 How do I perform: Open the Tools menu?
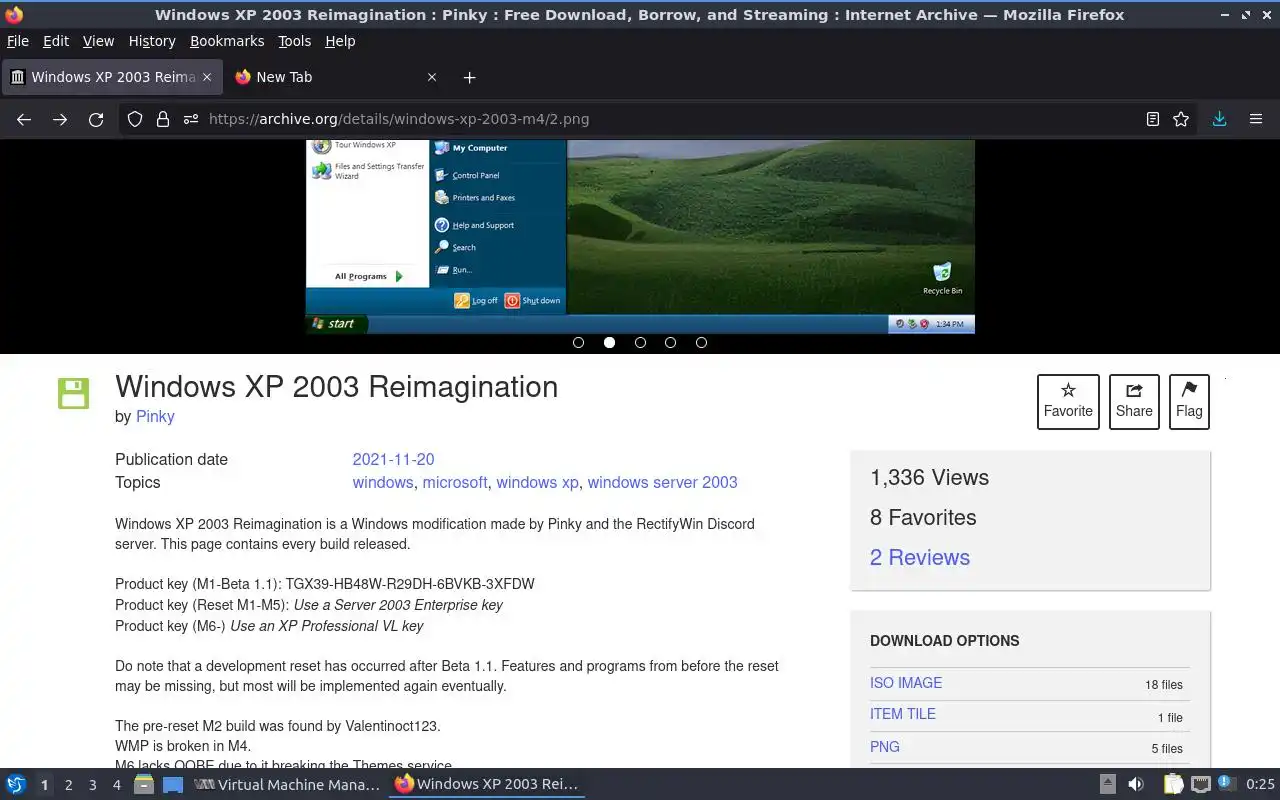coord(295,41)
